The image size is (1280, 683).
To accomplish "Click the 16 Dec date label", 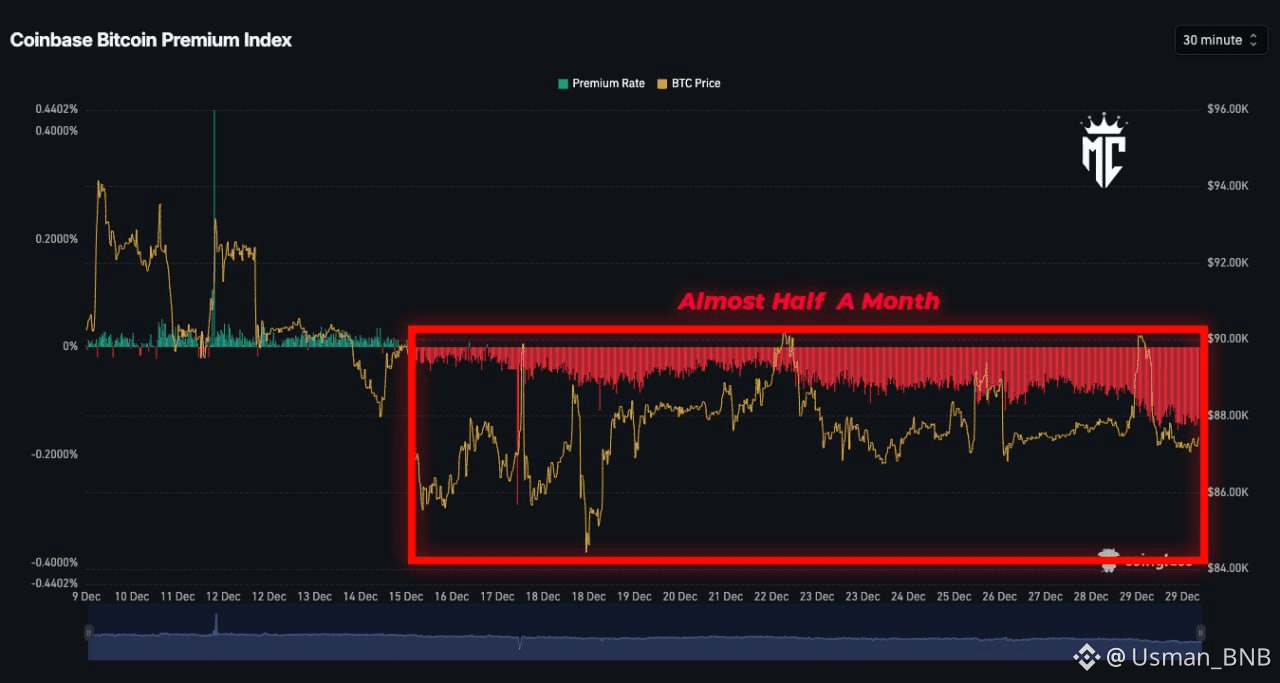I will click(451, 596).
